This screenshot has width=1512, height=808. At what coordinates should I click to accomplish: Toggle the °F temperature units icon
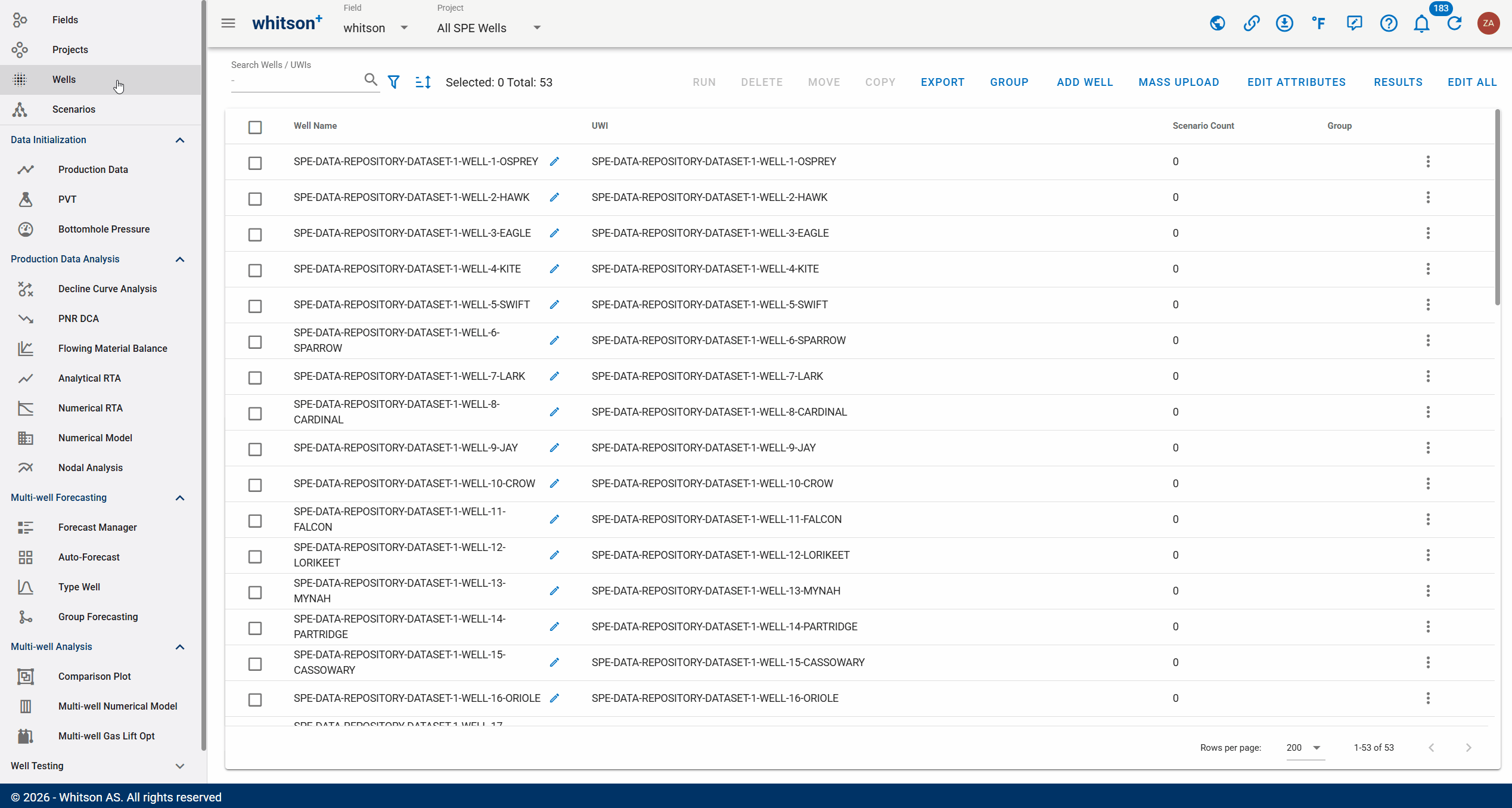point(1318,23)
